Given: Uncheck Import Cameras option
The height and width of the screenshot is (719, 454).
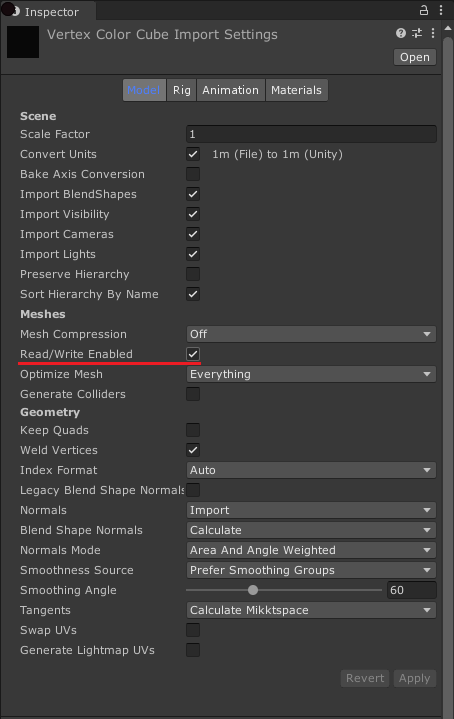Looking at the screenshot, I should click(193, 234).
